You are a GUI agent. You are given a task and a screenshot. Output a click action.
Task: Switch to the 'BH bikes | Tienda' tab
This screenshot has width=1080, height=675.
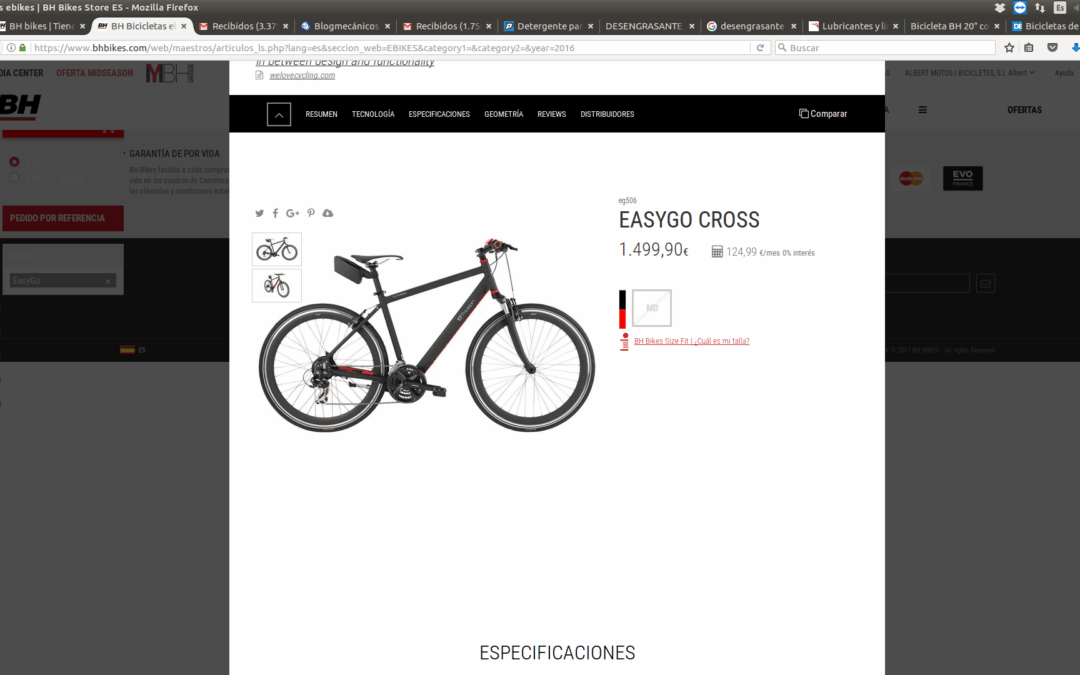click(x=41, y=26)
